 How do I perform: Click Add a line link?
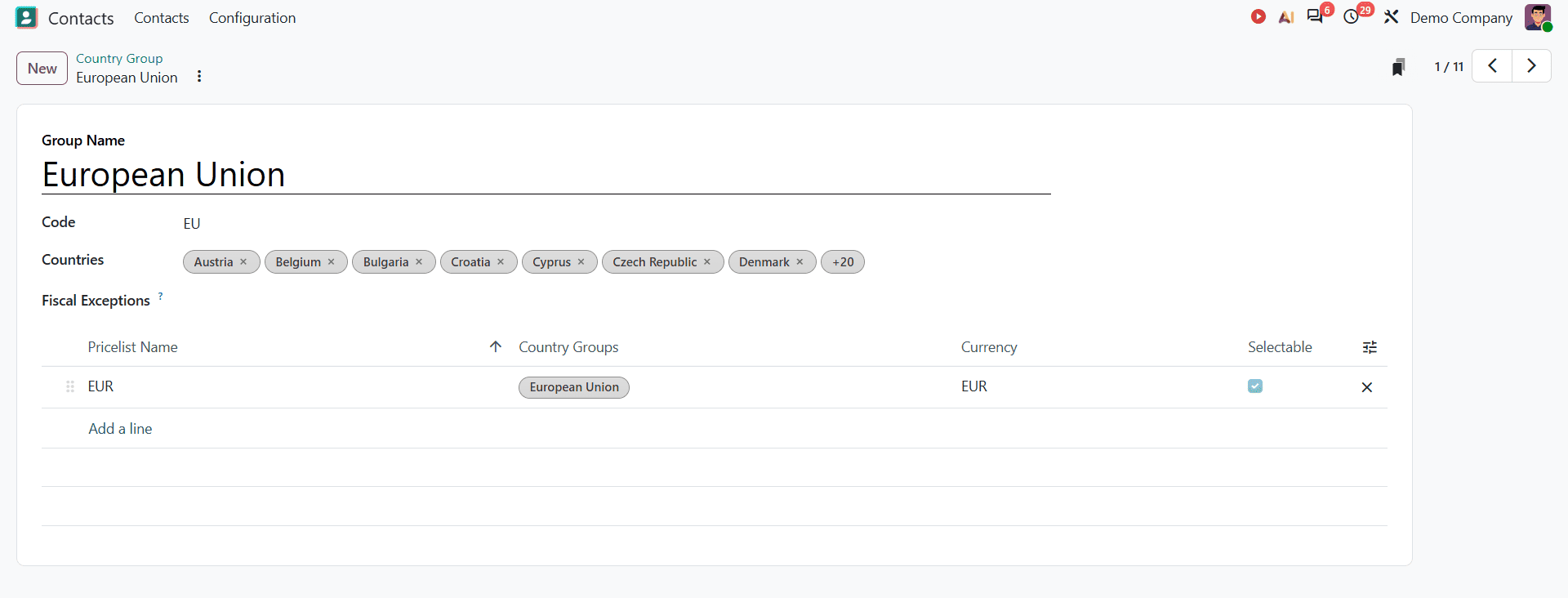click(120, 429)
